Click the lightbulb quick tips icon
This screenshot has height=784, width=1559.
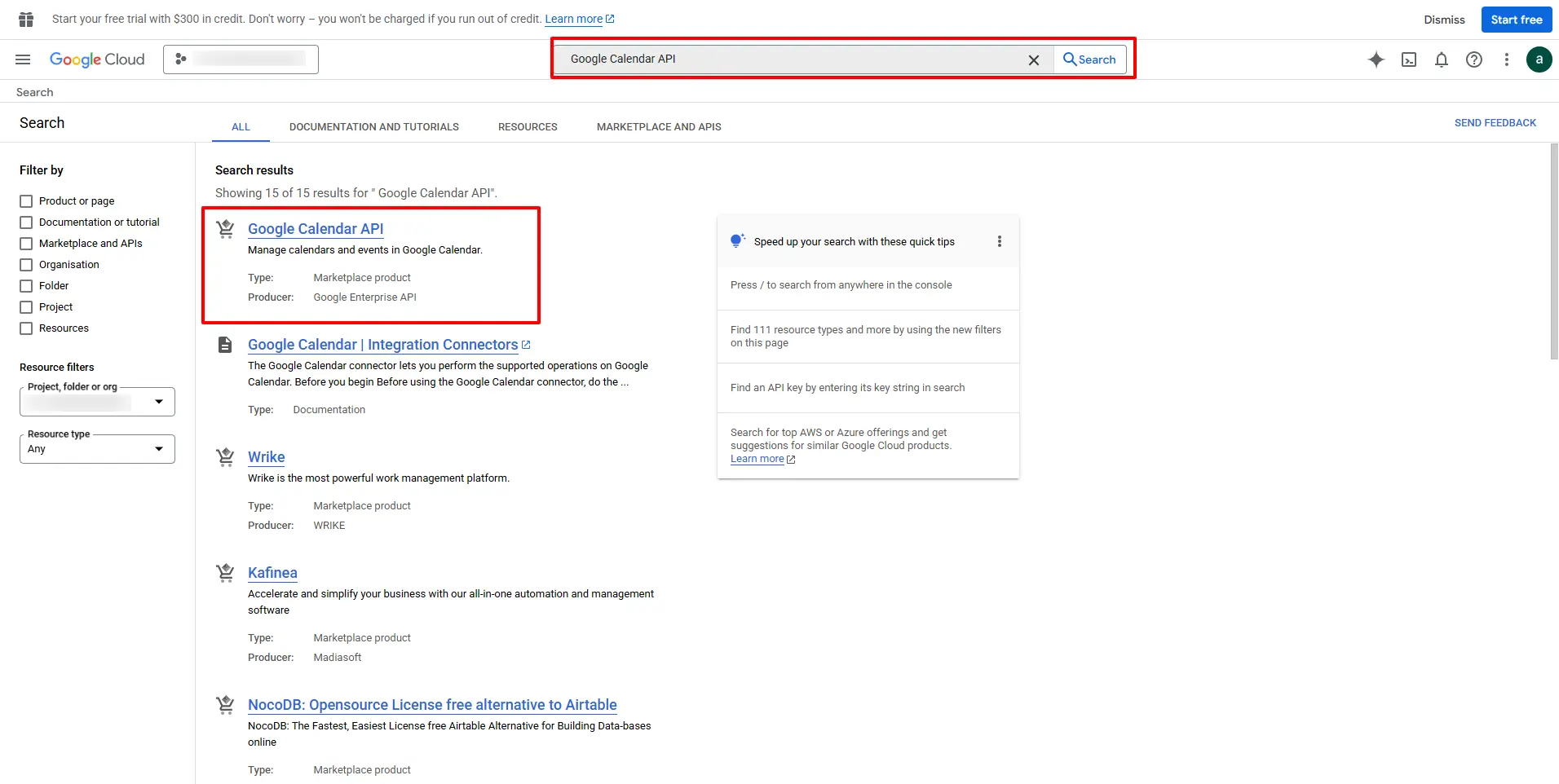[x=737, y=240]
